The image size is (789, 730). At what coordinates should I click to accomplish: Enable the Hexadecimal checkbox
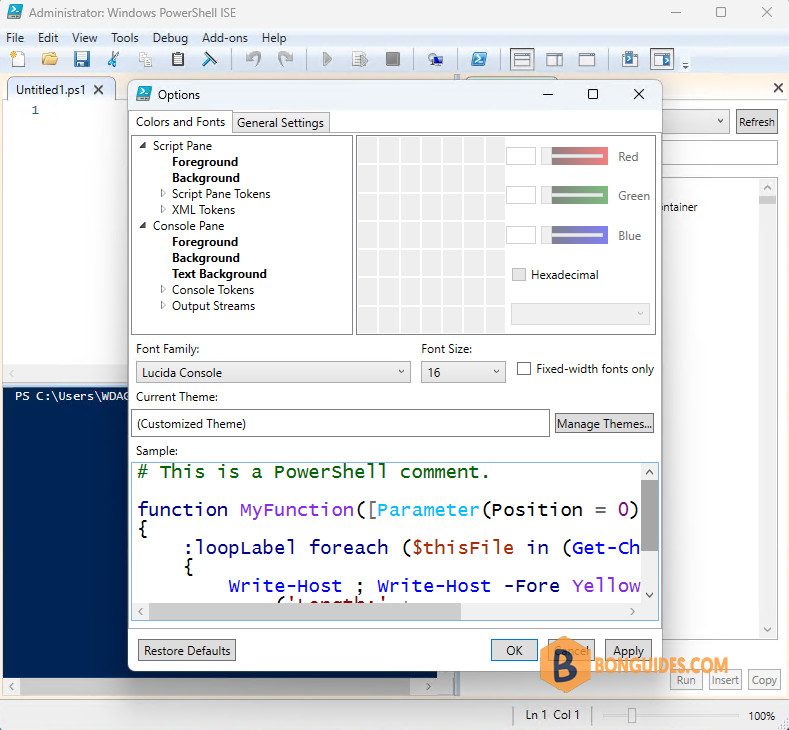pos(518,274)
